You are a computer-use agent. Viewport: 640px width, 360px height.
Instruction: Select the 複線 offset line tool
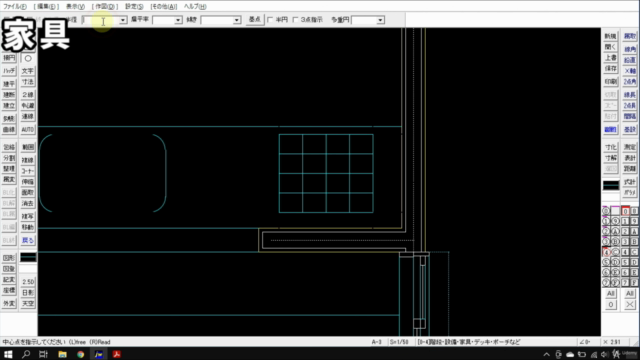pos(28,160)
